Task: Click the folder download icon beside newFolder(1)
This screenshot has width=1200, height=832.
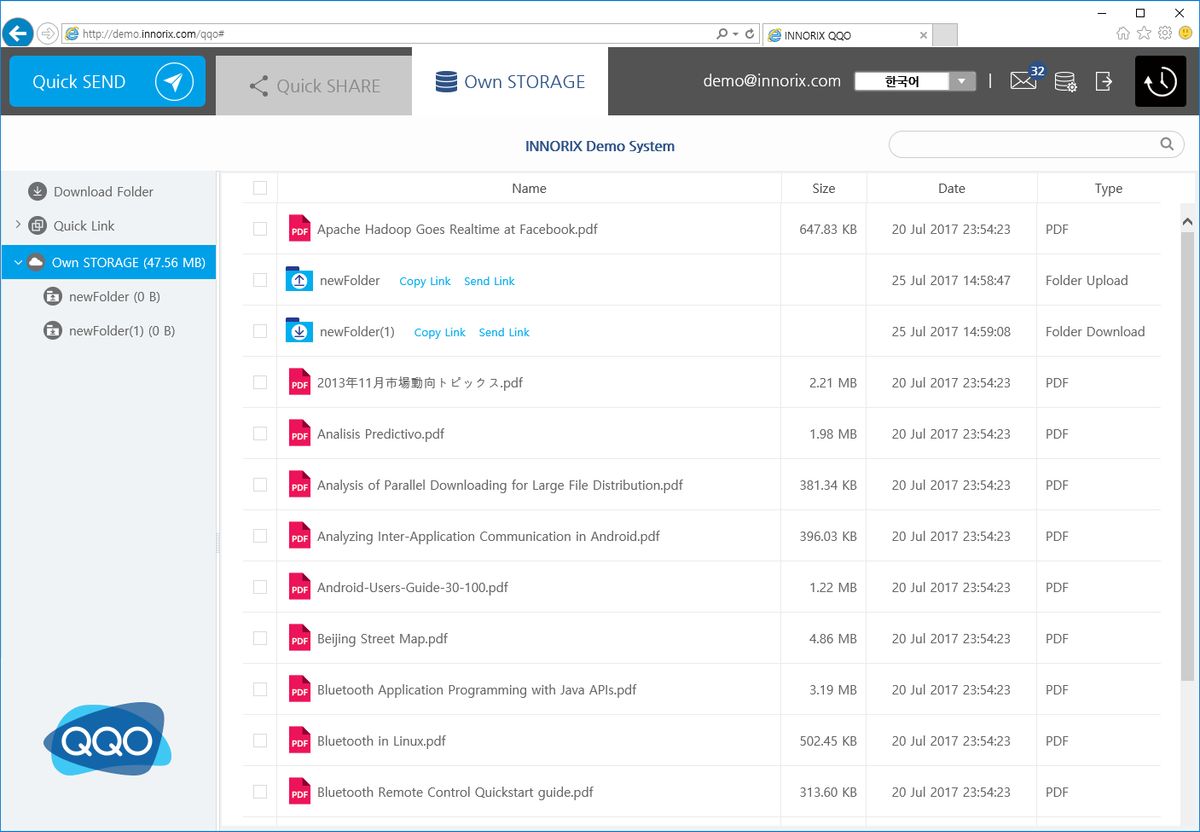Action: tap(299, 331)
